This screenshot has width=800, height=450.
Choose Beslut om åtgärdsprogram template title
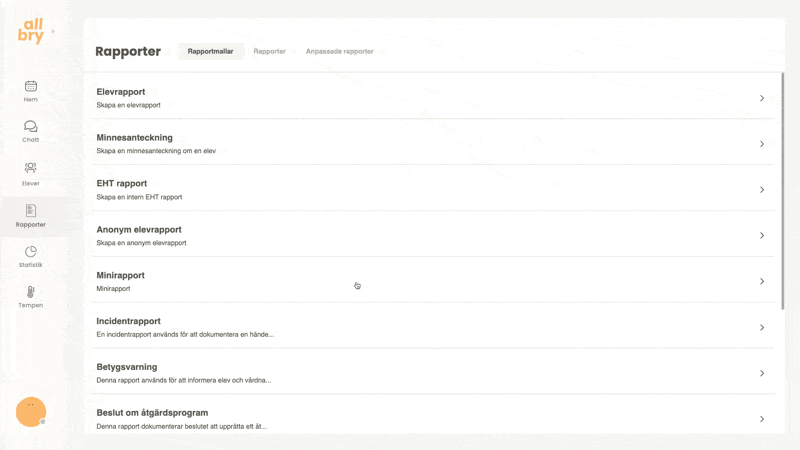pos(152,413)
